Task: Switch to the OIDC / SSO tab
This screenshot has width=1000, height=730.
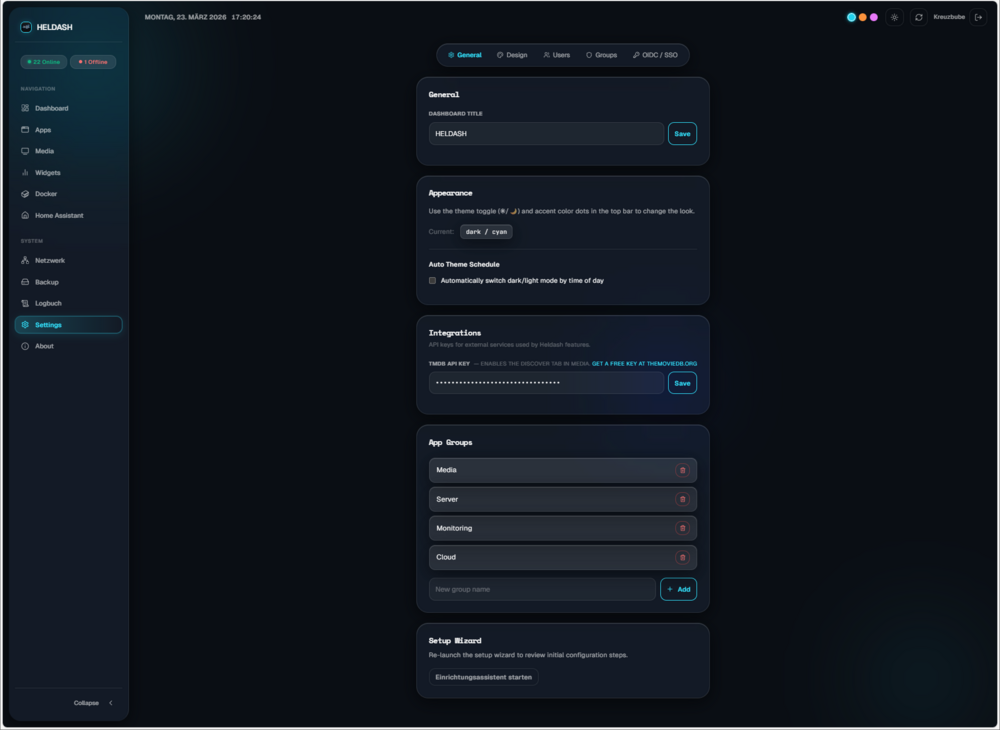Action: 655,55
